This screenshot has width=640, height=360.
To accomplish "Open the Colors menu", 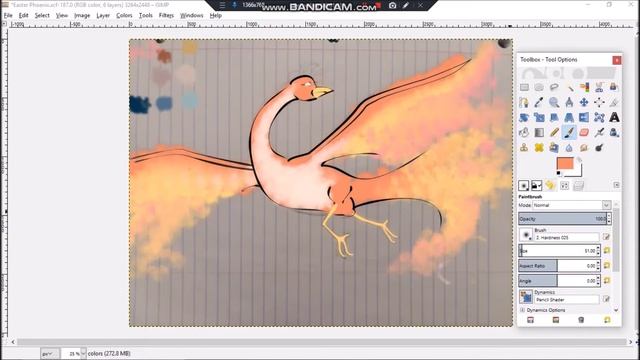I will [124, 16].
